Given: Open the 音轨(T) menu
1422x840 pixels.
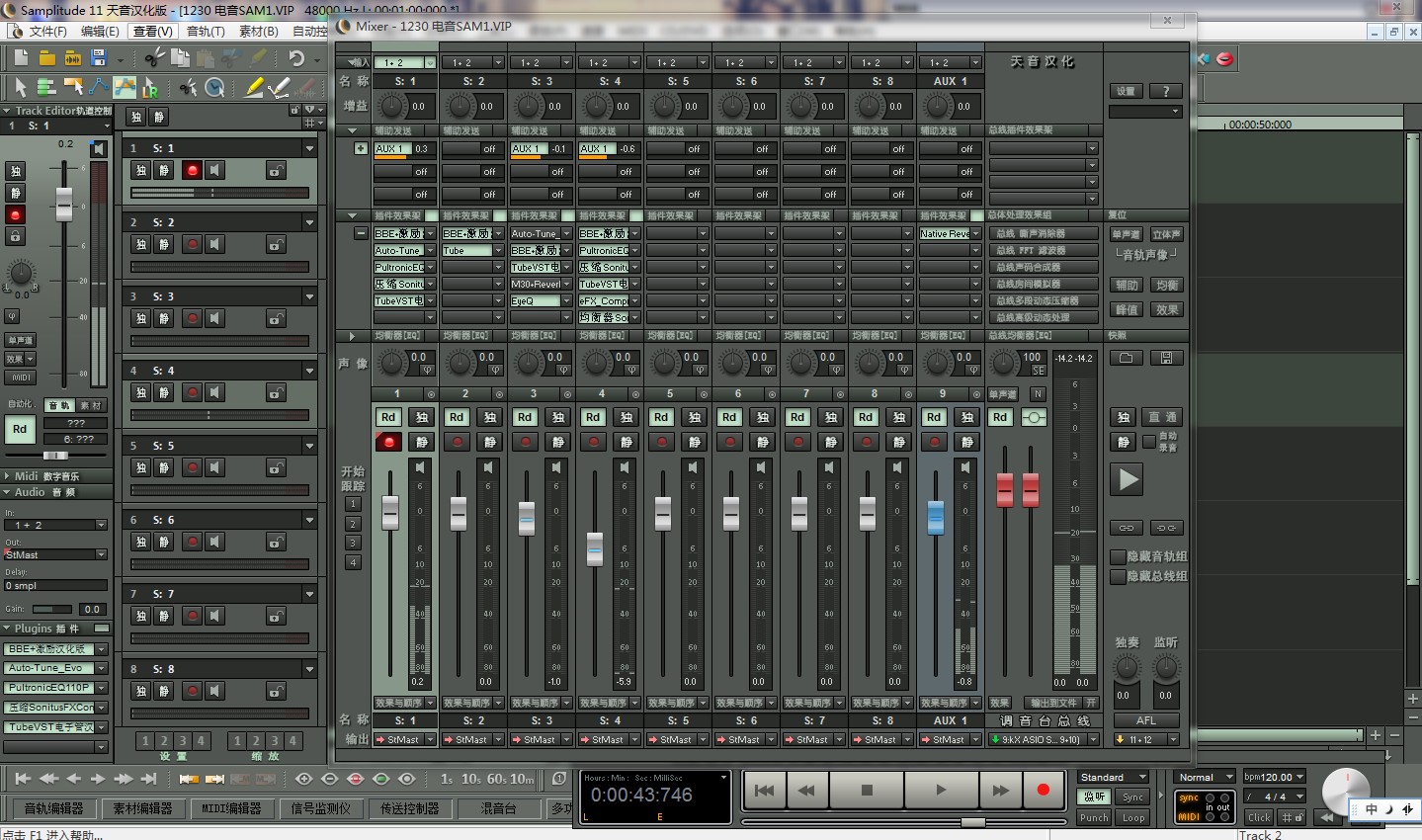Looking at the screenshot, I should pos(206,32).
